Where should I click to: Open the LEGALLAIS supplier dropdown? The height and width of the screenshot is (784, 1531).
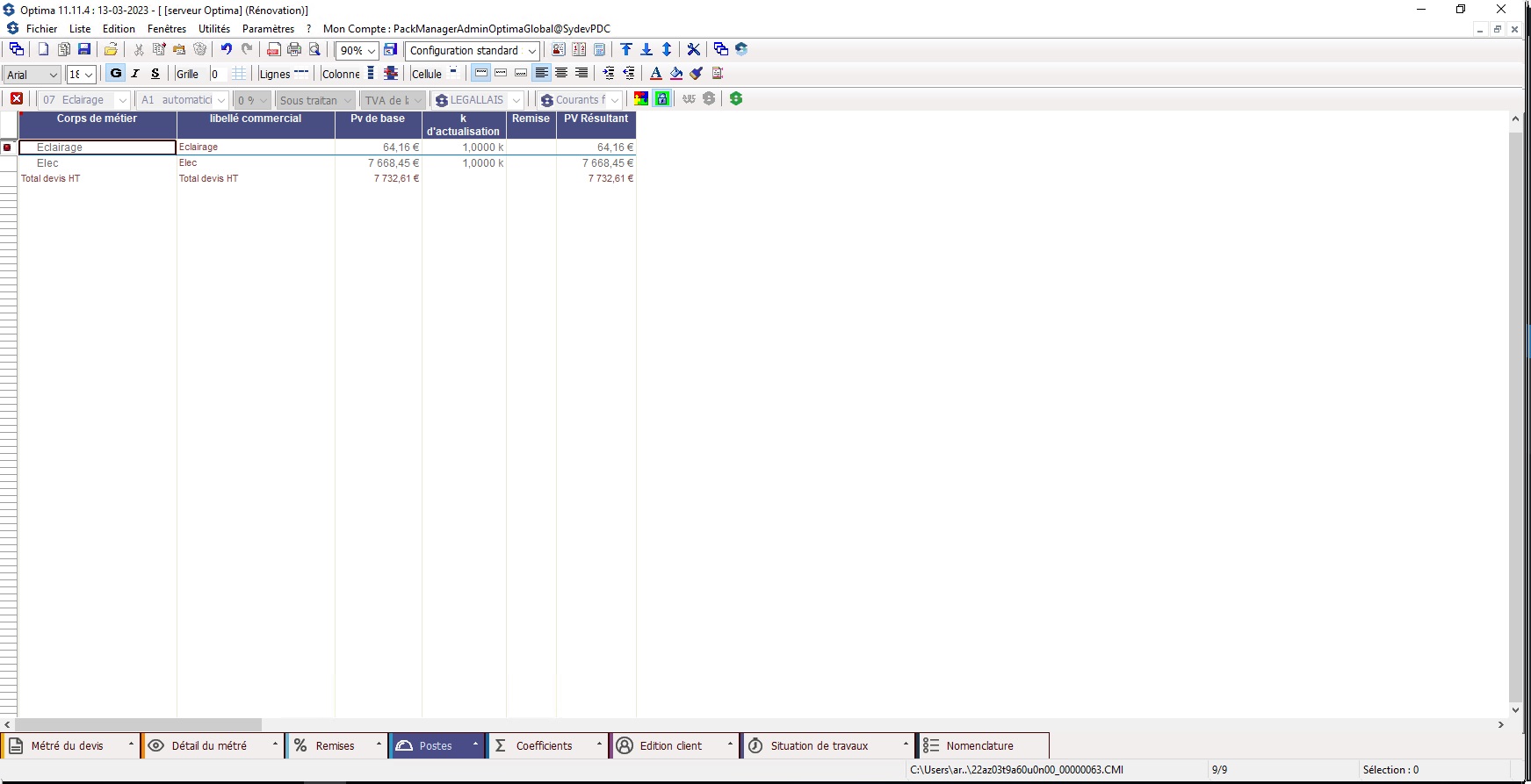[x=516, y=100]
